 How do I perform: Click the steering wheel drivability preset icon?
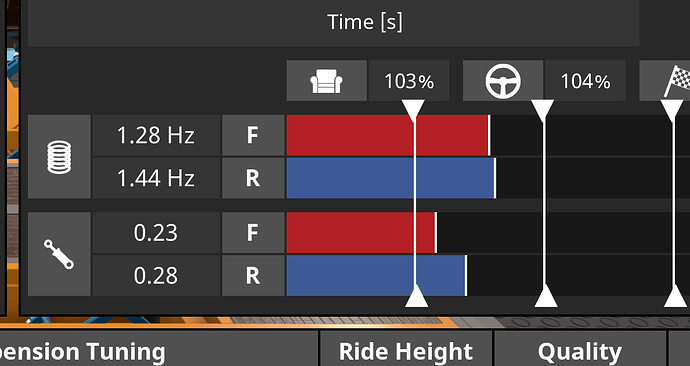point(503,81)
